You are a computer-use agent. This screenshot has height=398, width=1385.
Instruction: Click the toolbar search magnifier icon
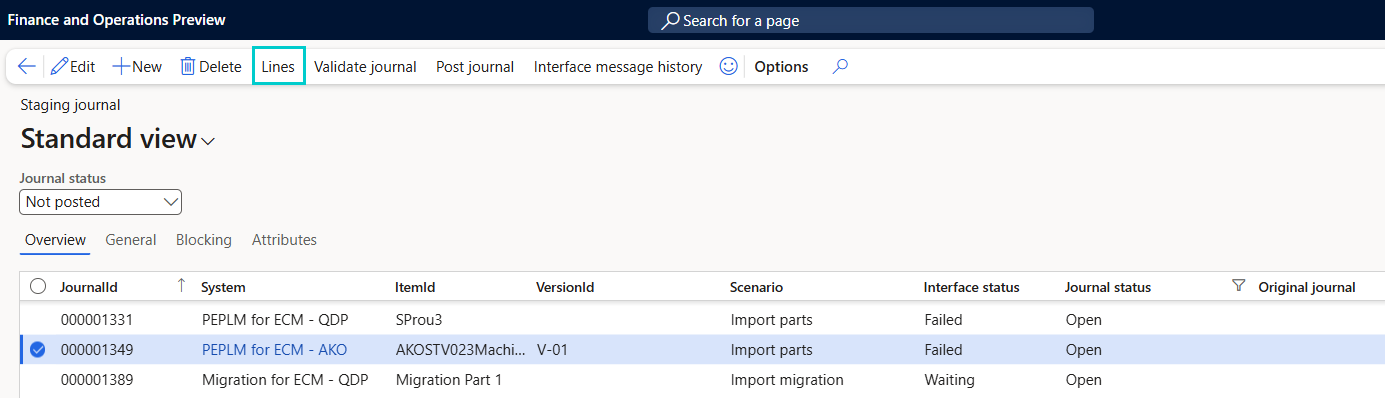click(841, 66)
